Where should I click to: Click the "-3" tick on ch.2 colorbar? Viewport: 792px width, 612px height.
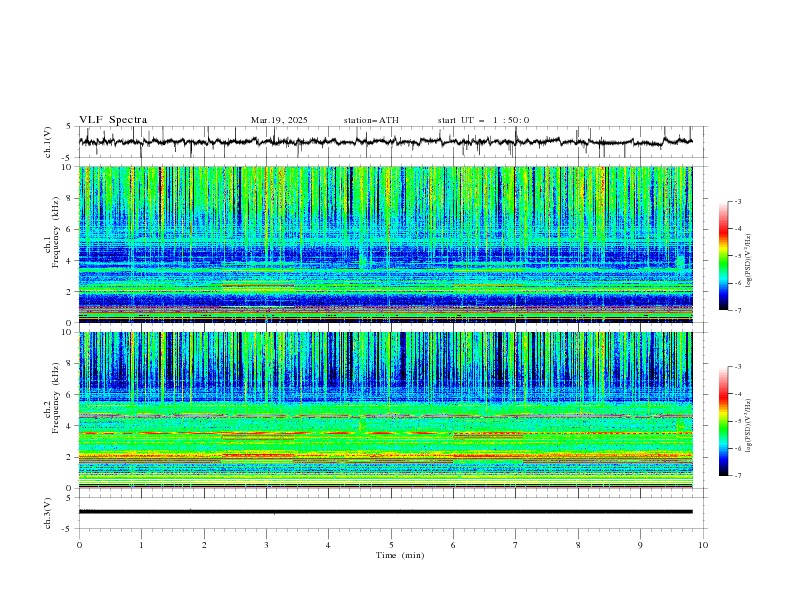pos(737,367)
